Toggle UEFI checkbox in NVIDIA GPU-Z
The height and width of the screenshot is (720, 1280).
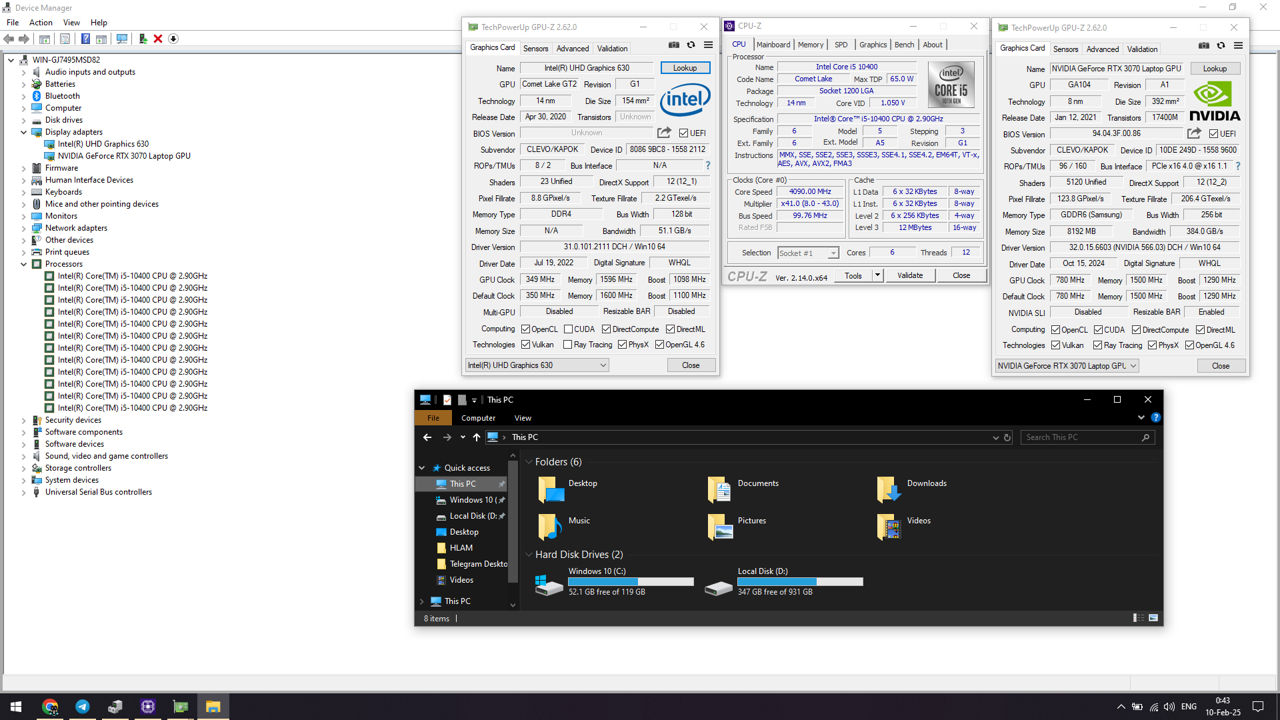point(1213,133)
